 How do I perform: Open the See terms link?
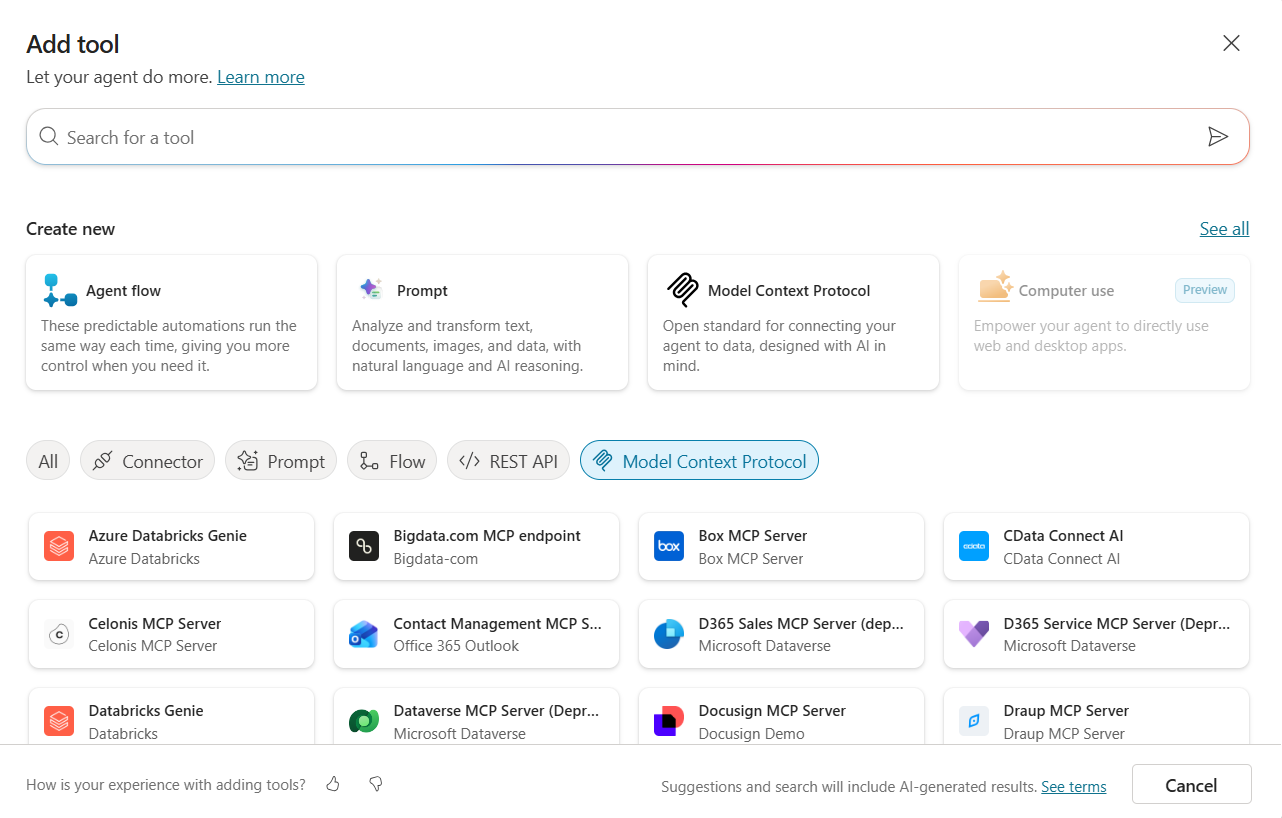(x=1073, y=787)
